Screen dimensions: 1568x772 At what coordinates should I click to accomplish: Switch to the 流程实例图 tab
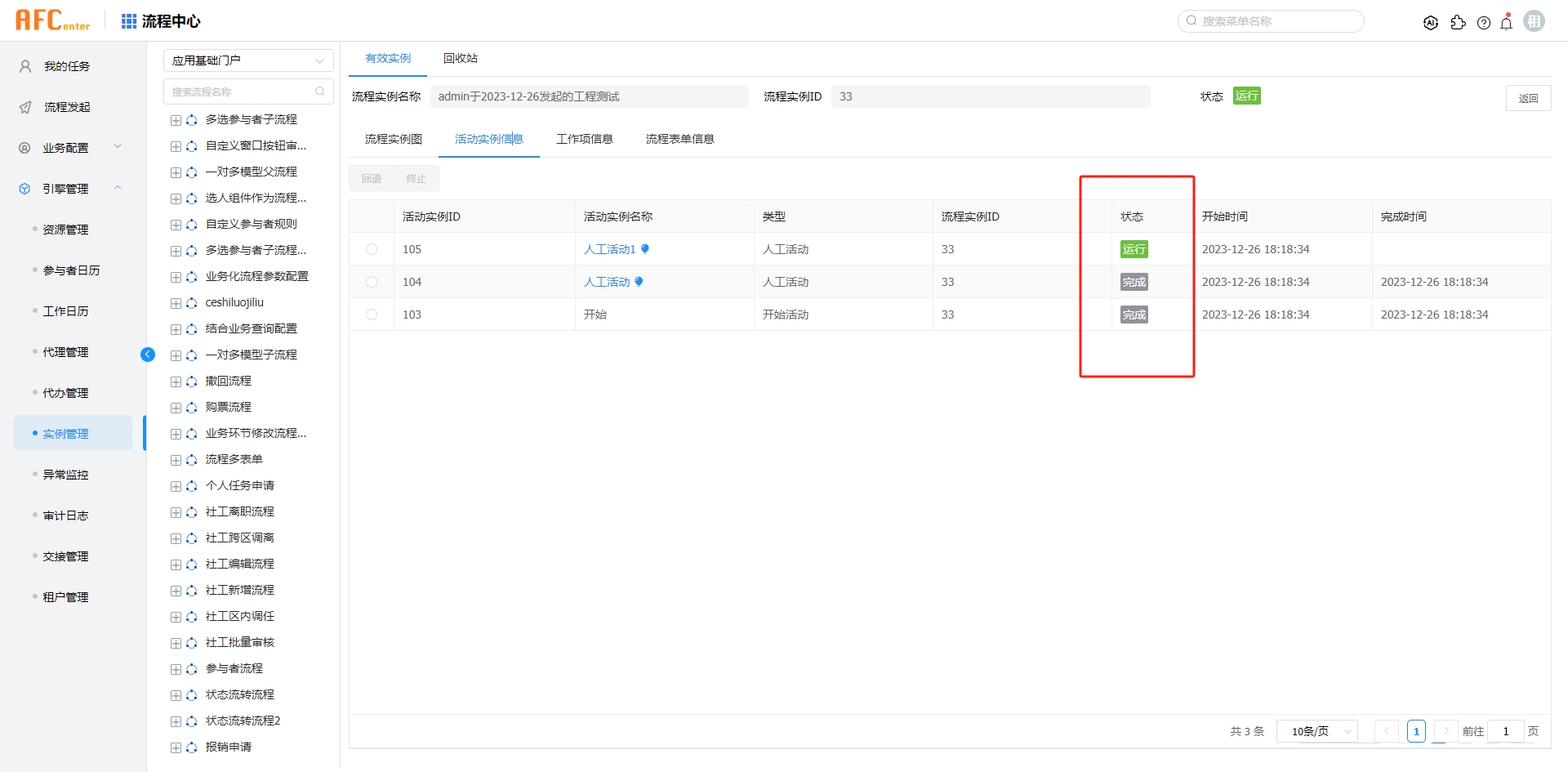(x=392, y=138)
